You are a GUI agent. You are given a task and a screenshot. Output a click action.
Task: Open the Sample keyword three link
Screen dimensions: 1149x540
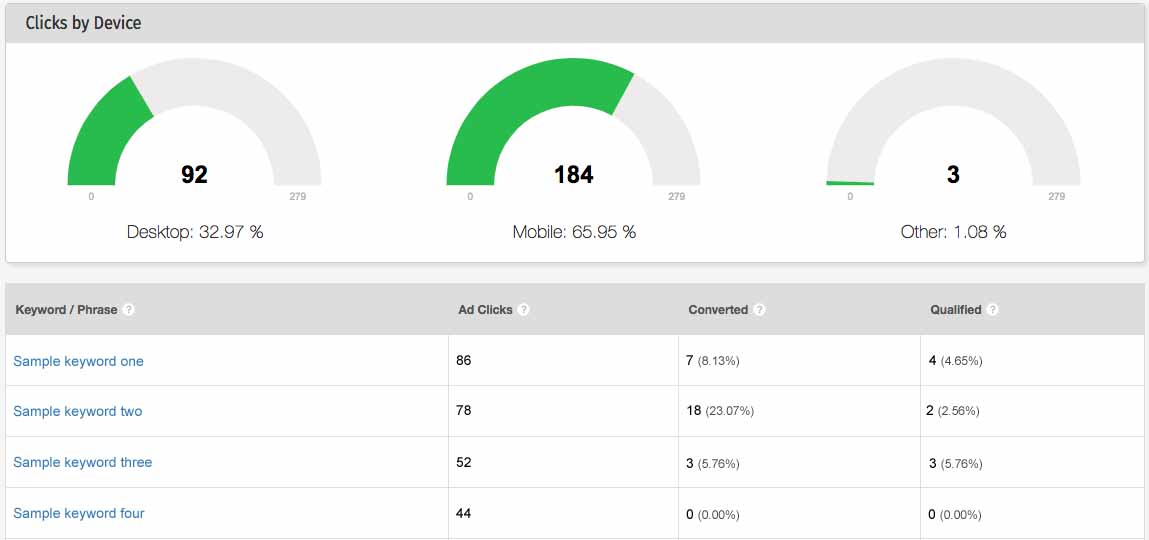pyautogui.click(x=83, y=462)
